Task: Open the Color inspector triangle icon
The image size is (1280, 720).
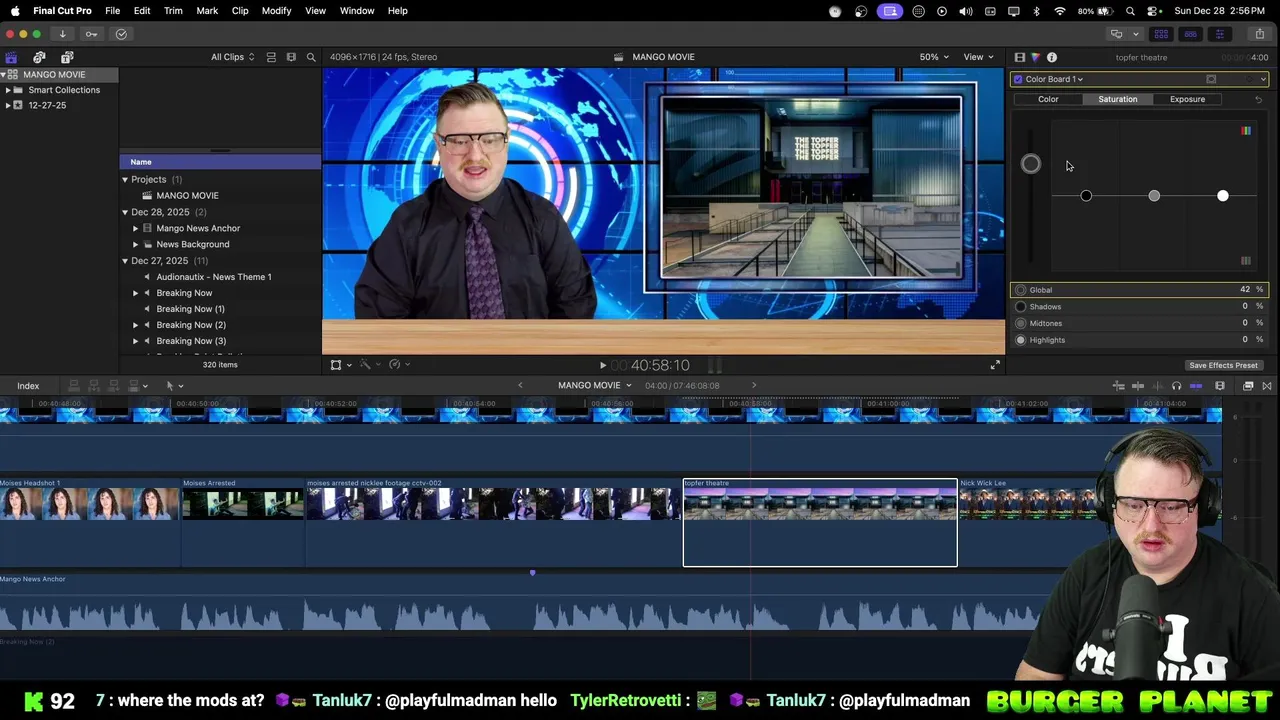Action: [1035, 57]
